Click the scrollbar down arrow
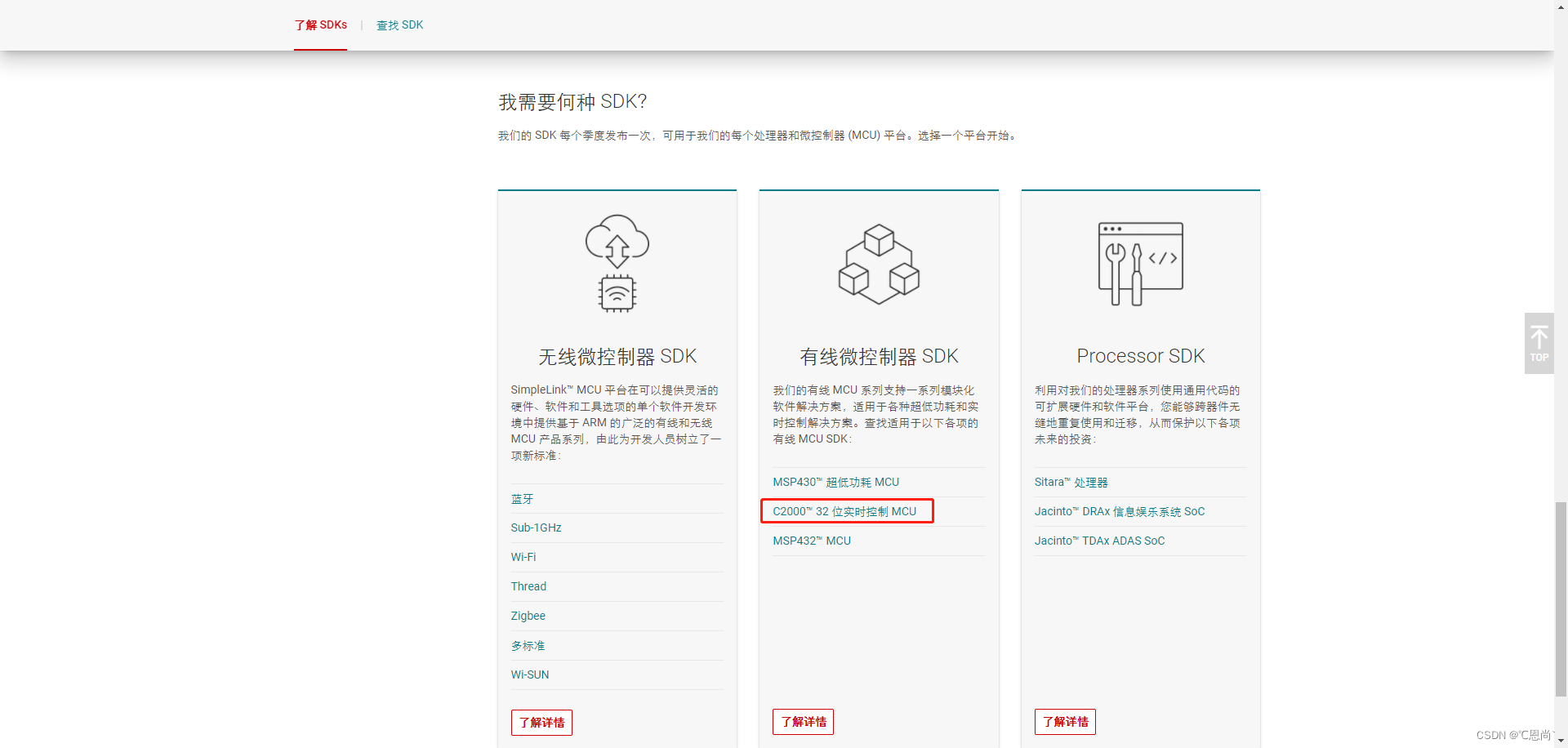Screen dimensions: 1568x748 [x=1561, y=741]
